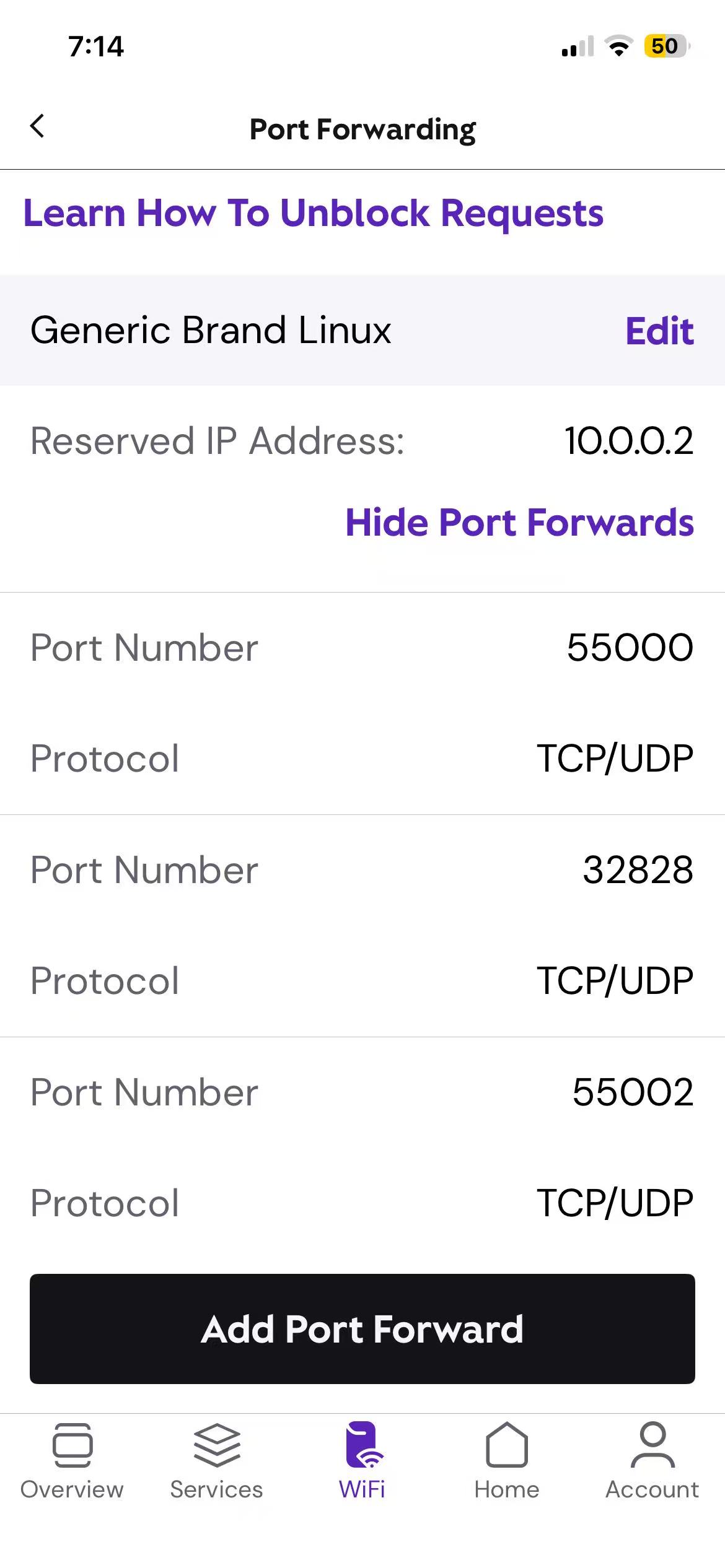Open the Account person icon
The image size is (725, 1568).
coord(652,1445)
